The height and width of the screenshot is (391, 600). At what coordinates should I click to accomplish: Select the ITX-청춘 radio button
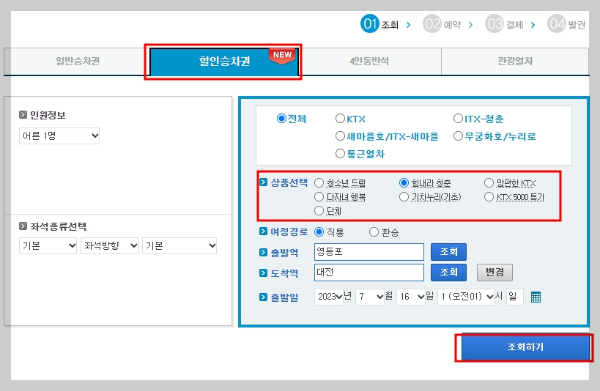click(x=458, y=118)
